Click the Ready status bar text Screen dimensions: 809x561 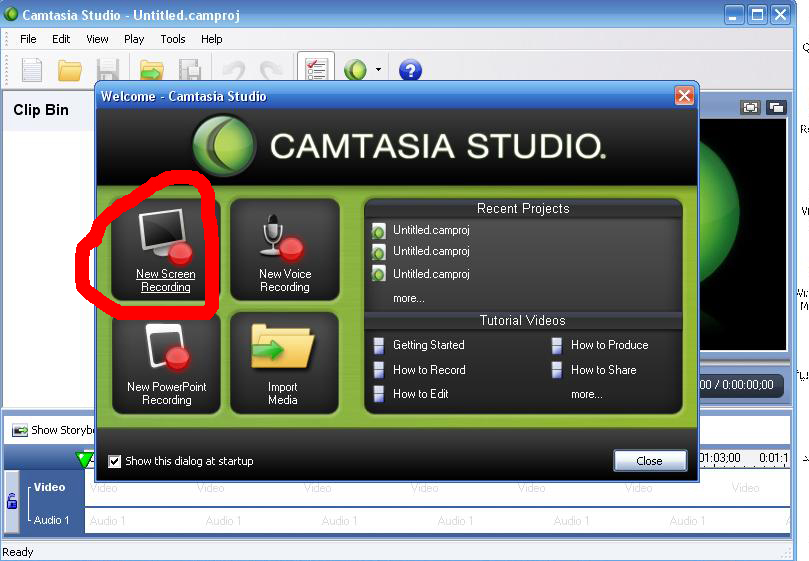pos(18,552)
